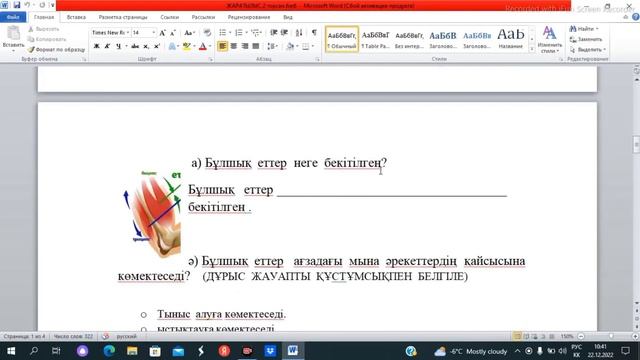Expand the numbered list options
This screenshot has width=640, height=360.
point(246,33)
